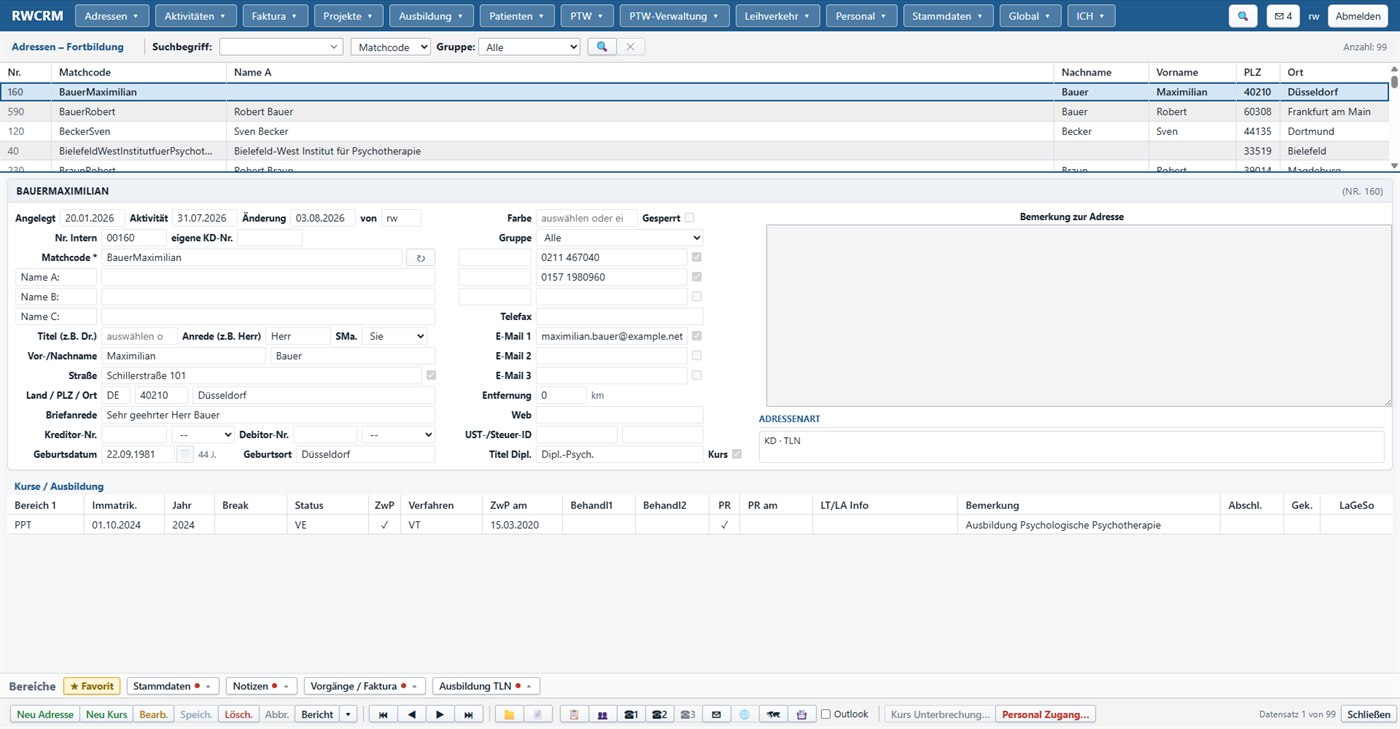Viewport: 1400px width, 729px height.
Task: Open the Notizen section tab
Action: (262, 686)
